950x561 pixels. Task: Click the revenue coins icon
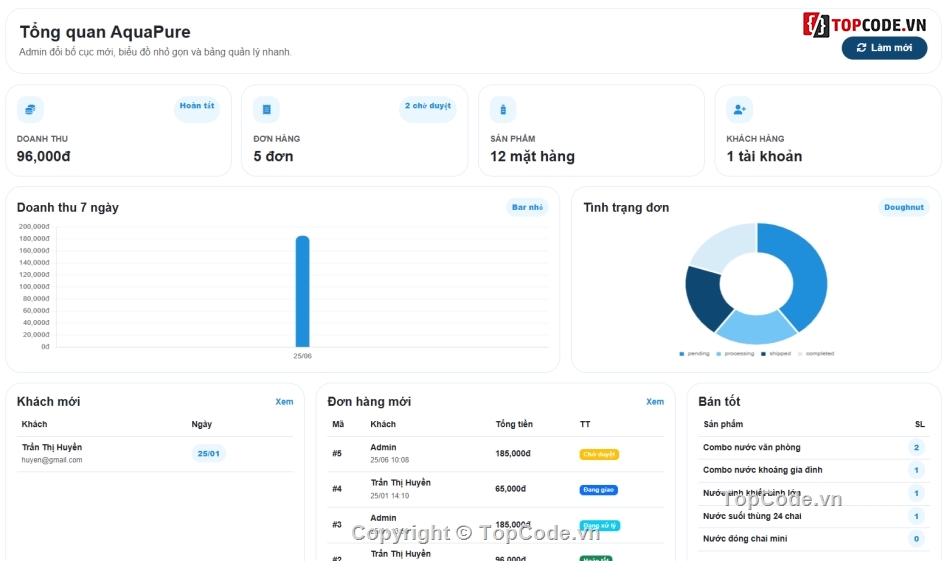[x=30, y=110]
